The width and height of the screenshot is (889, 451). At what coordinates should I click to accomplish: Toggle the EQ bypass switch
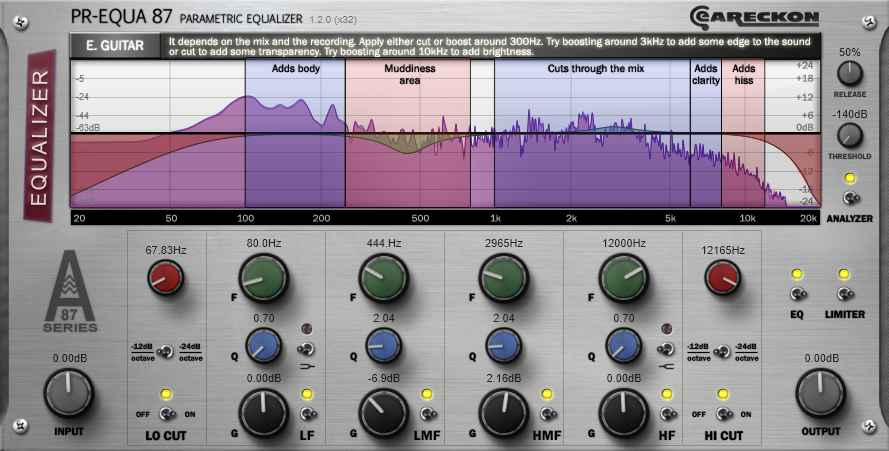click(798, 294)
